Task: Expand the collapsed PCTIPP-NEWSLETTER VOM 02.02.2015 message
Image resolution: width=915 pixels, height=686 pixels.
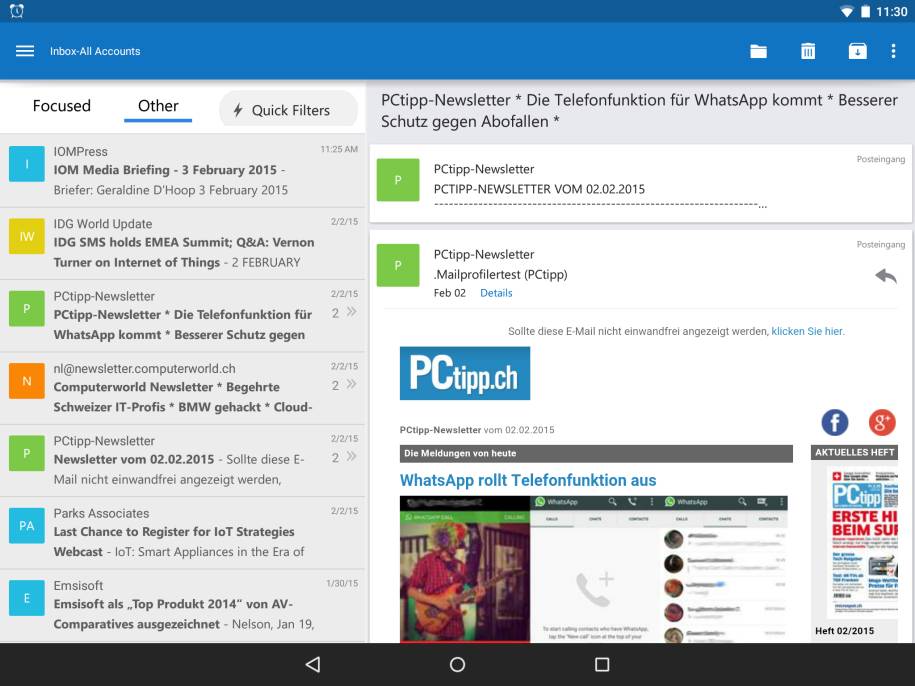Action: [641, 183]
